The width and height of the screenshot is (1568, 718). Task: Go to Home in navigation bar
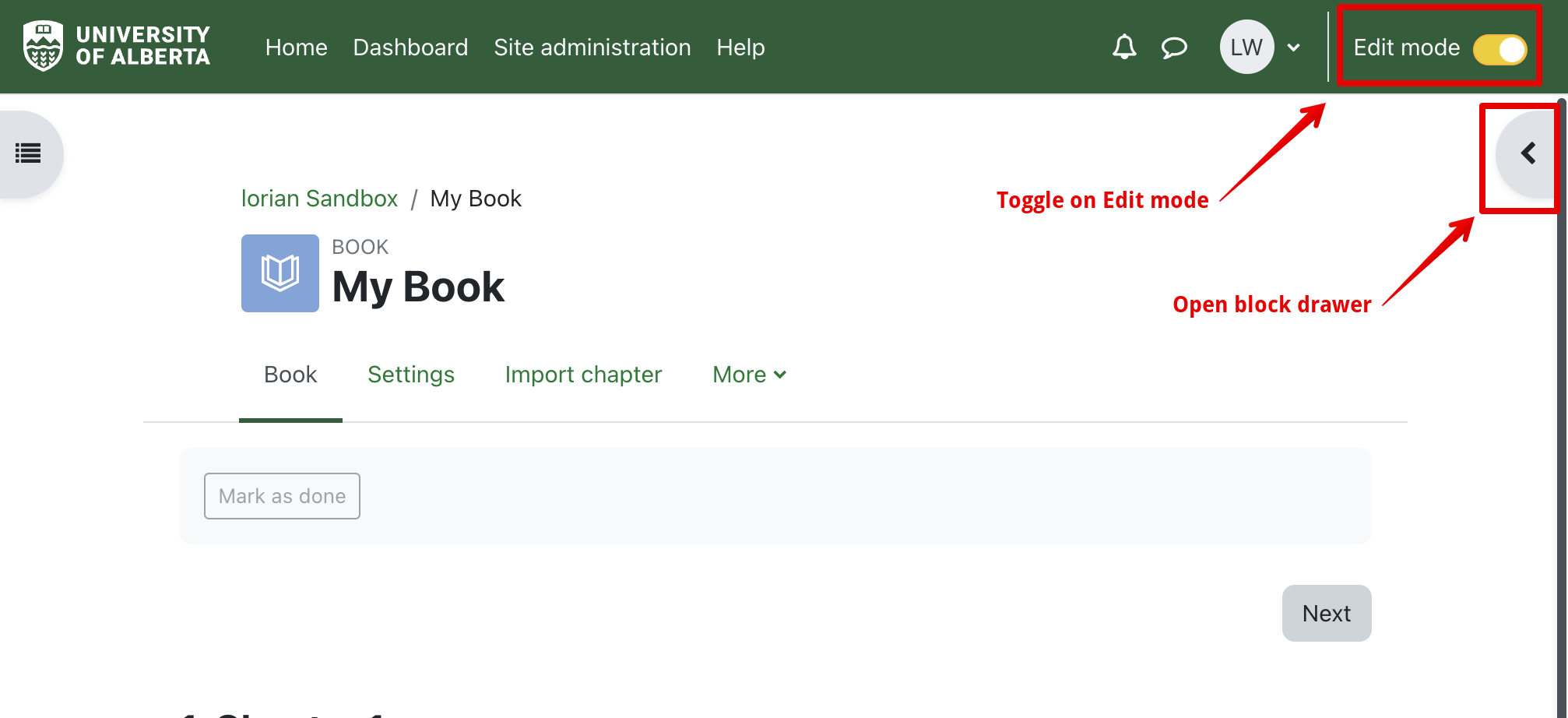click(296, 48)
